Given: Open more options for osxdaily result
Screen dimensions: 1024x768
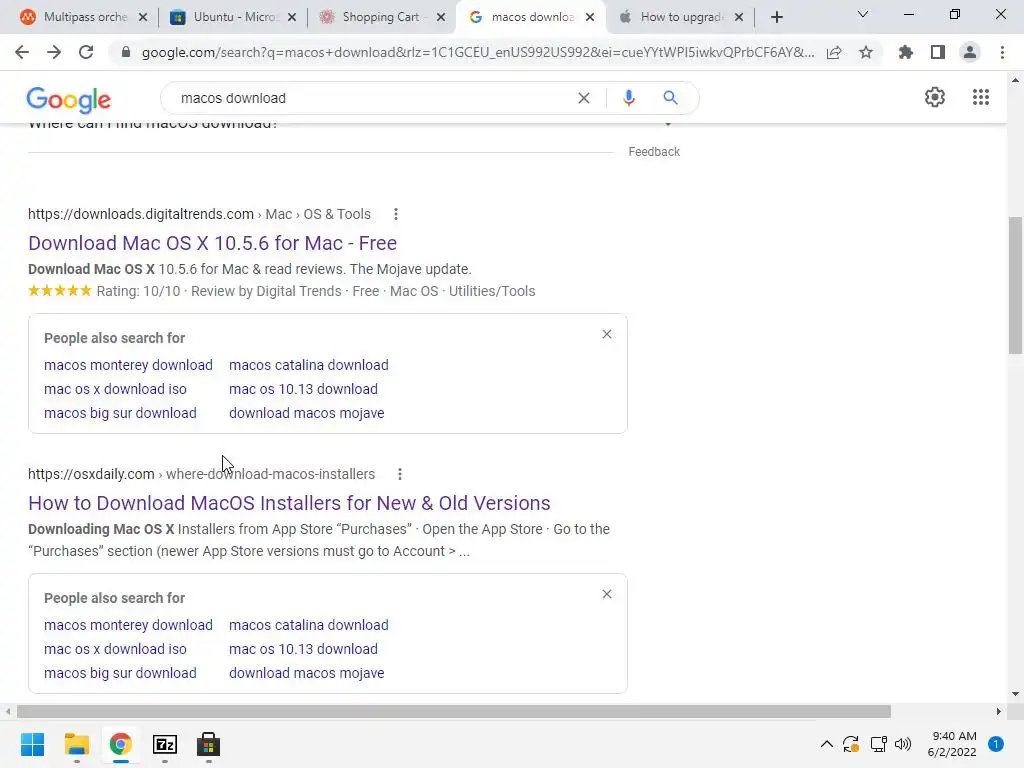Looking at the screenshot, I should coord(400,474).
